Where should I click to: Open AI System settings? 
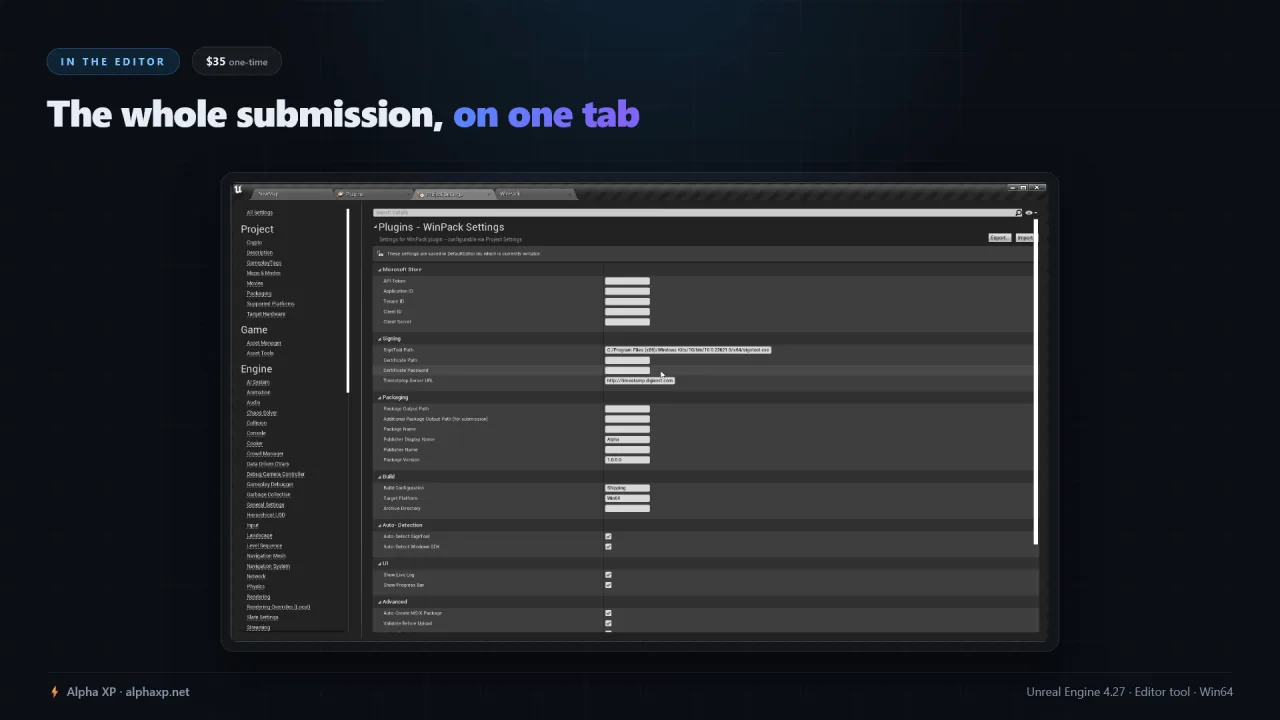tap(258, 382)
